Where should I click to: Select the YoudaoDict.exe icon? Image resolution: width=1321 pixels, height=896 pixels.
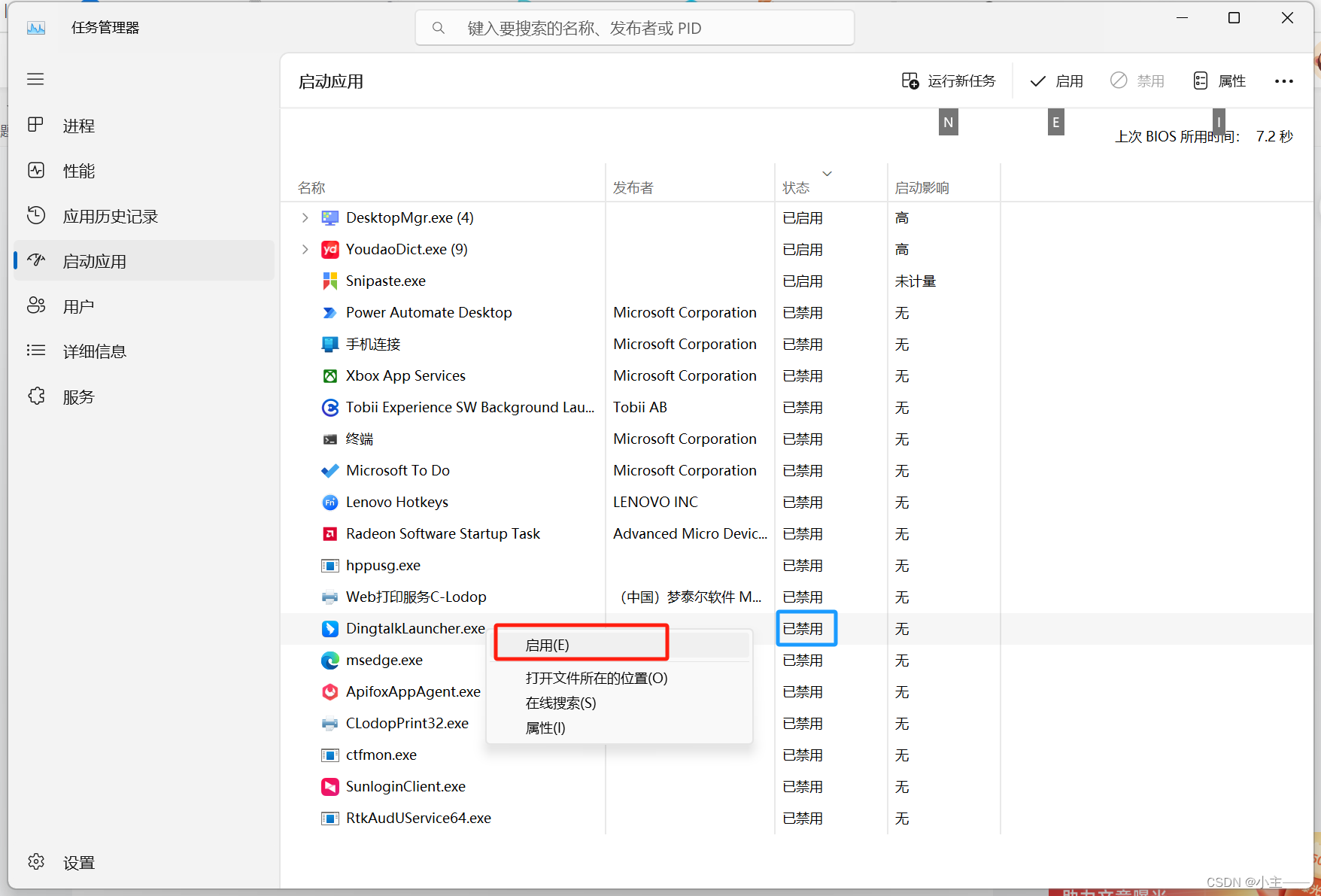click(329, 249)
